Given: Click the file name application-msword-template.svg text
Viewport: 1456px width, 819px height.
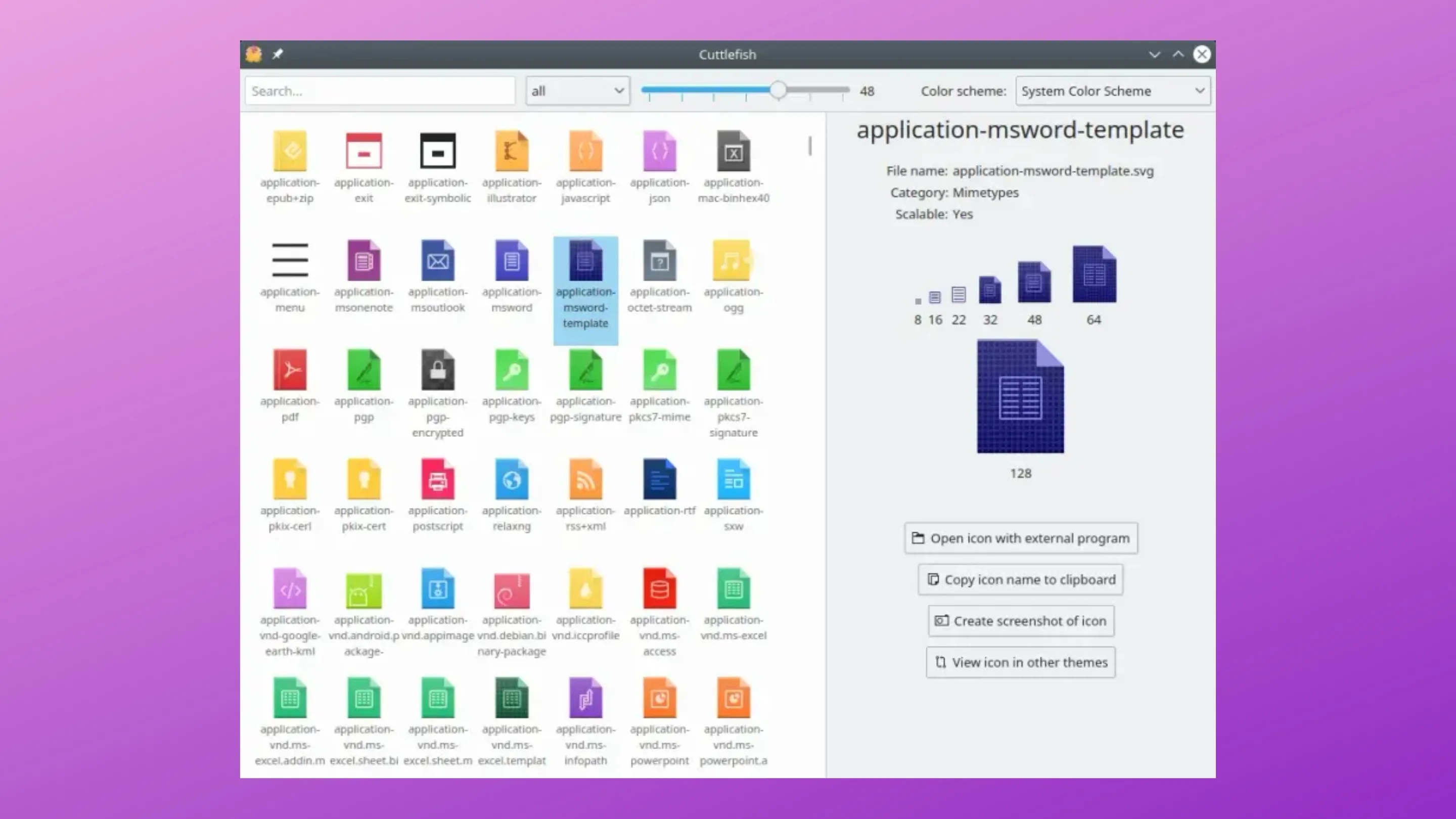Looking at the screenshot, I should (1053, 171).
